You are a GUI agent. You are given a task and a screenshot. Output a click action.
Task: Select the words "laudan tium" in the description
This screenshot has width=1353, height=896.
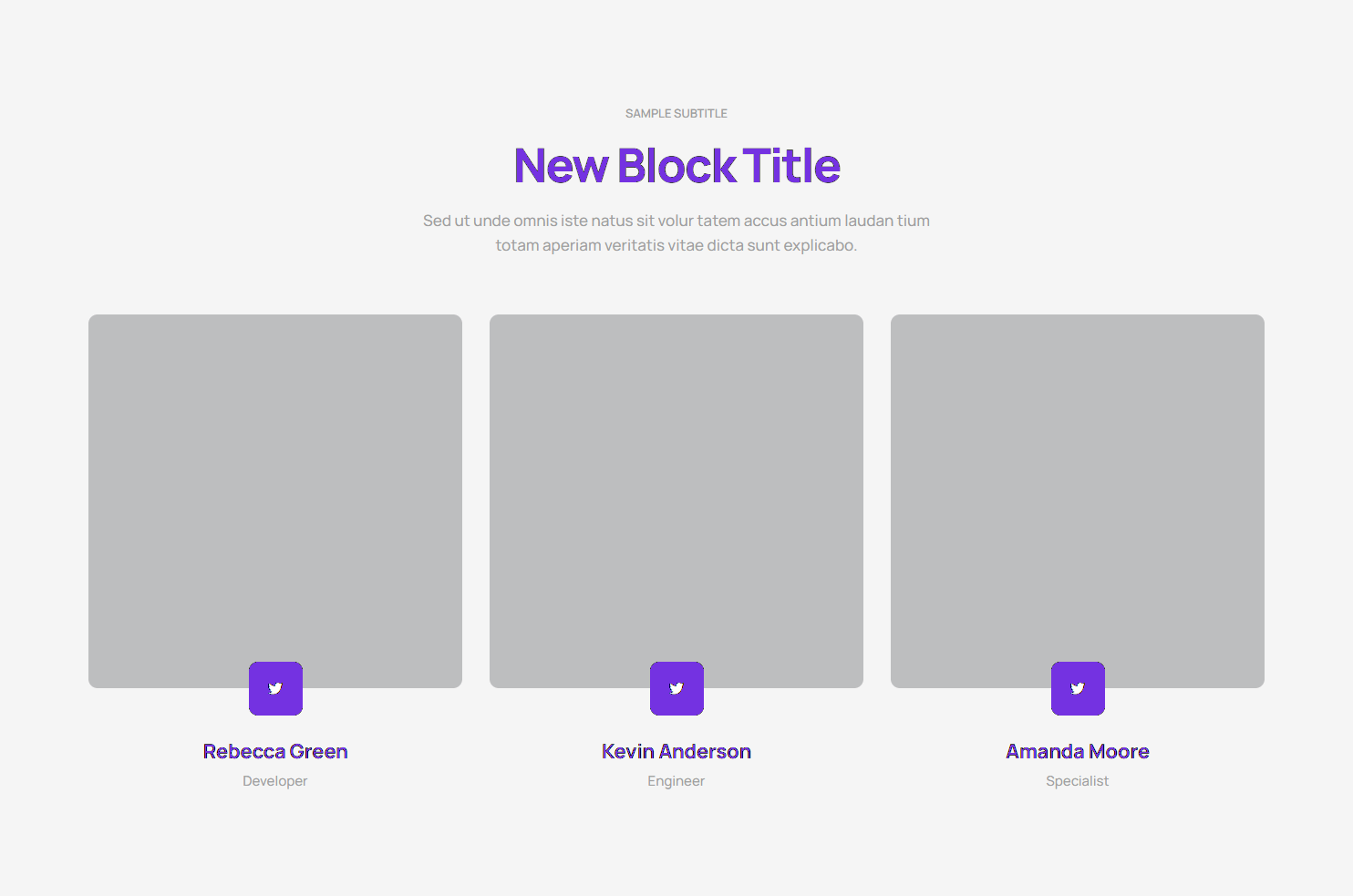[887, 221]
